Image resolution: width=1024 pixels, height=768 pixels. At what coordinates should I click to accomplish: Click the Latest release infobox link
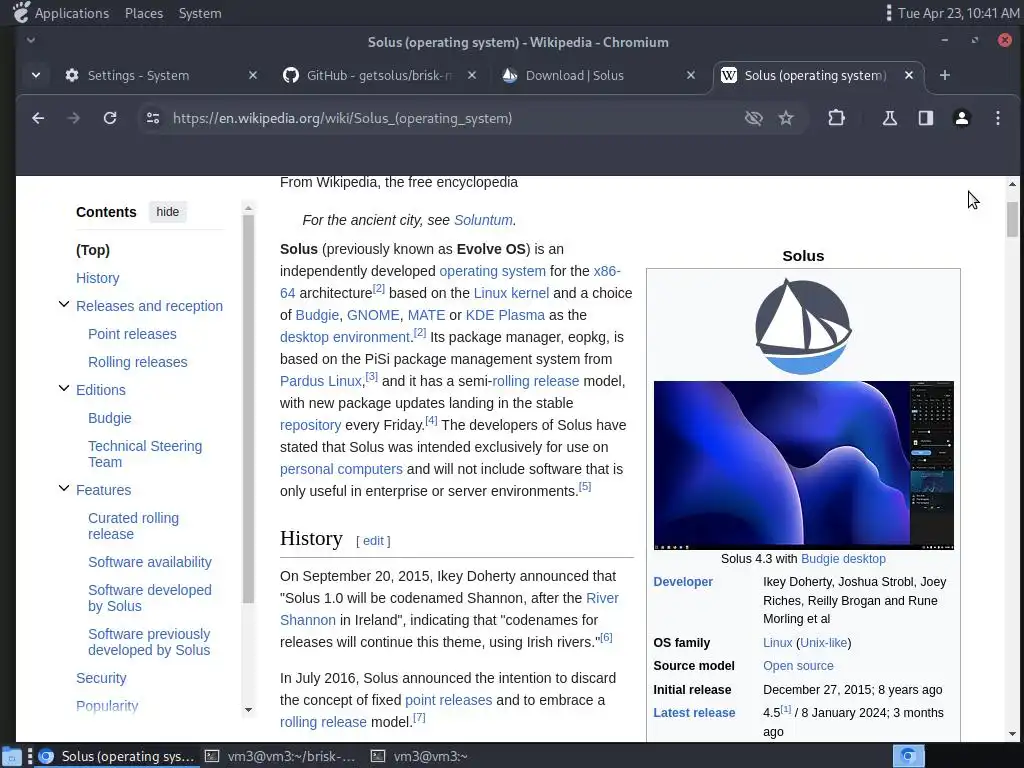coord(694,712)
